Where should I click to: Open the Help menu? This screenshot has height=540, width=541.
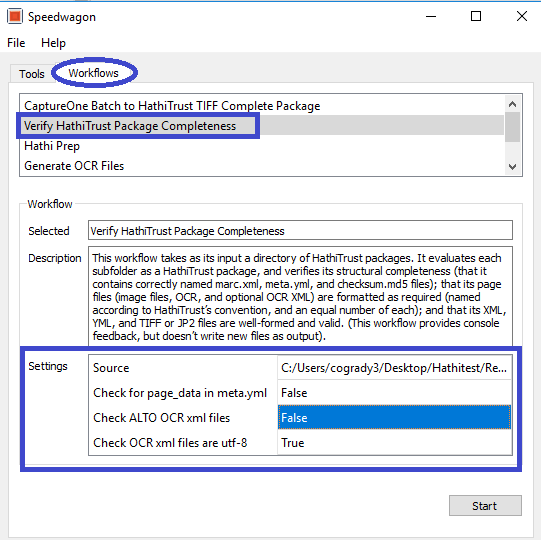53,43
